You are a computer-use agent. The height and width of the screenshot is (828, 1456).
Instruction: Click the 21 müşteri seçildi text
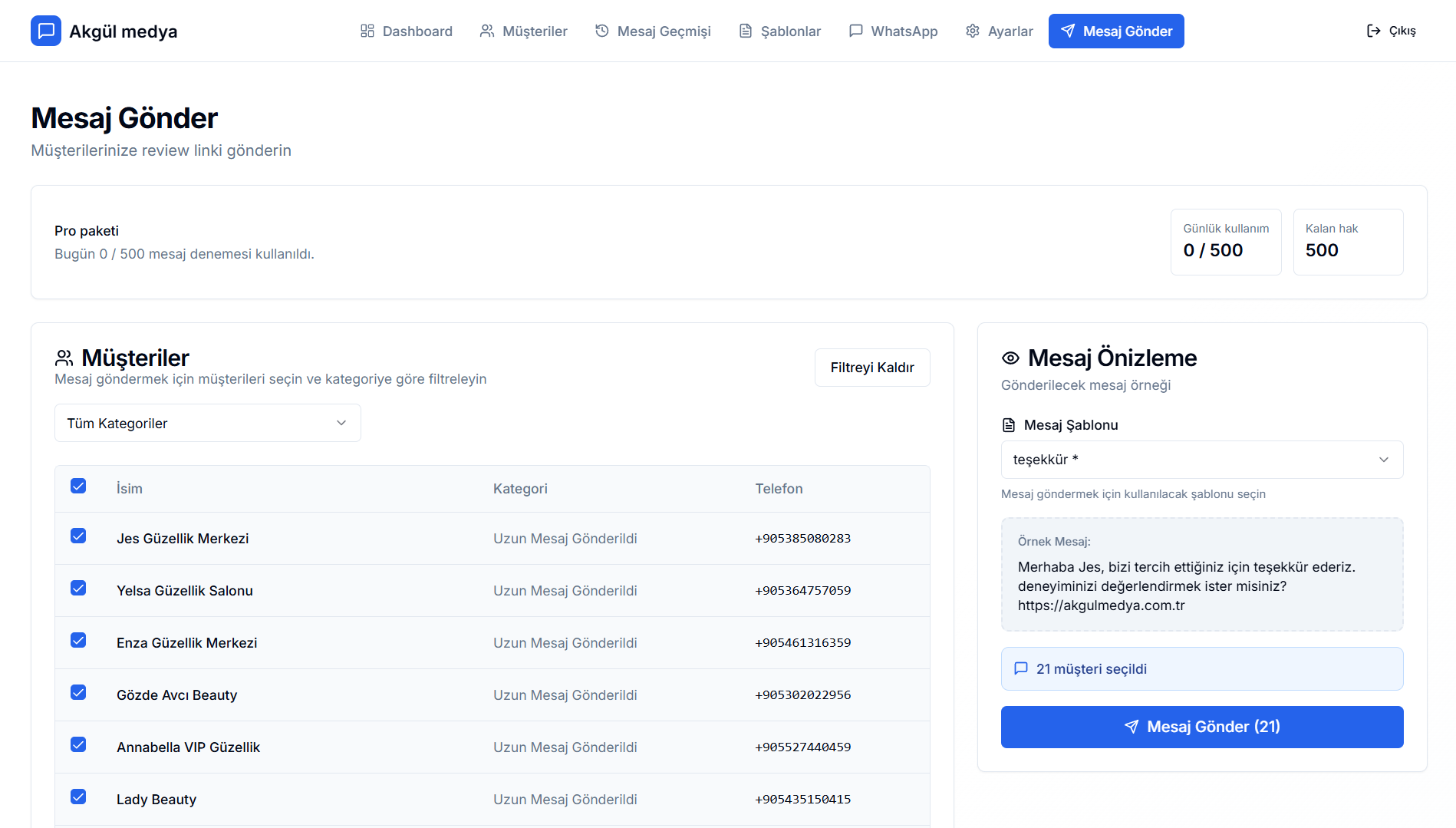pos(1092,669)
